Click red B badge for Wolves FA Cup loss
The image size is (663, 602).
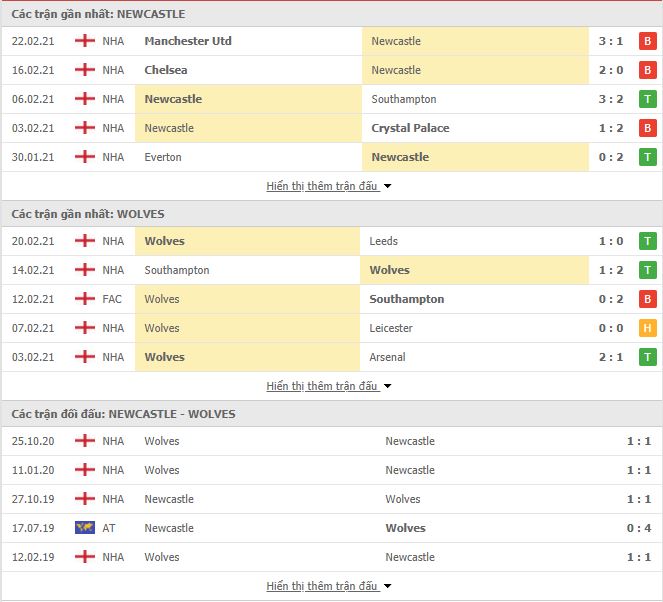(x=647, y=299)
